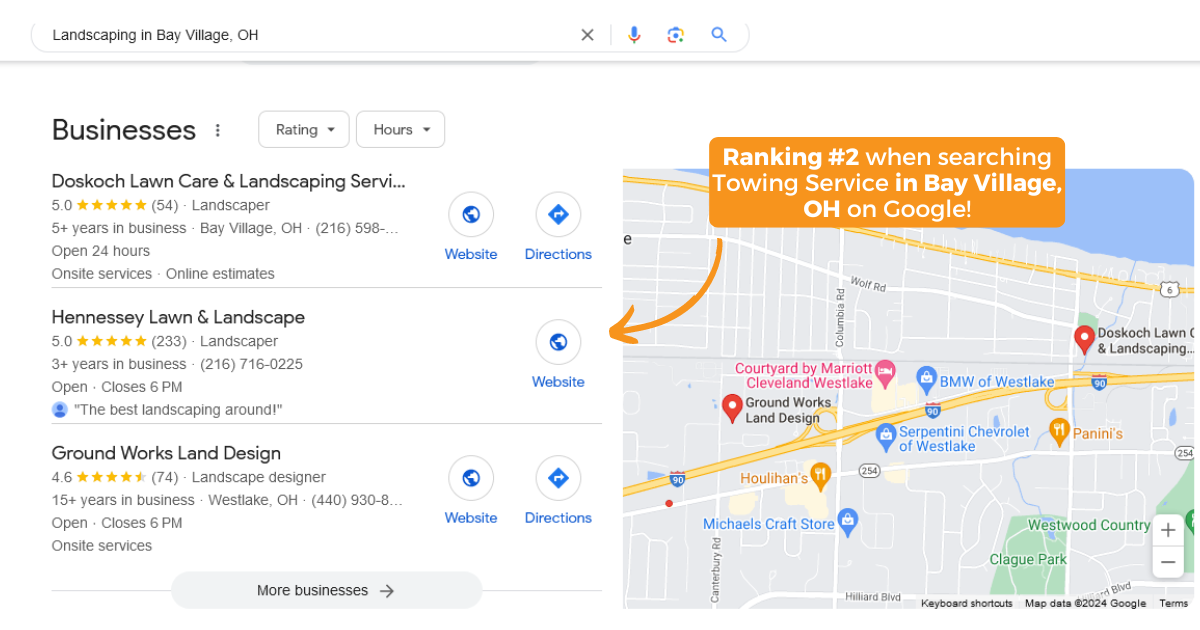Click the (233) review count for Hennessey
The image size is (1200, 630).
[x=169, y=341]
